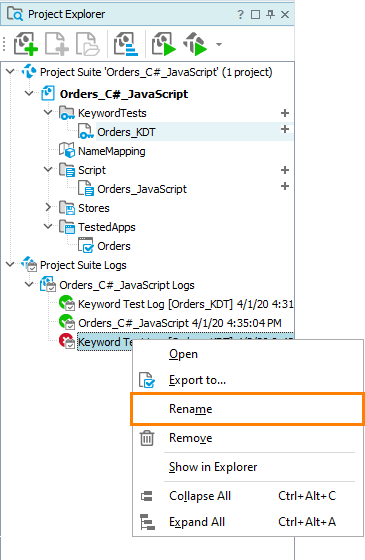
Task: Select the Orders tested application item
Action: 114,246
